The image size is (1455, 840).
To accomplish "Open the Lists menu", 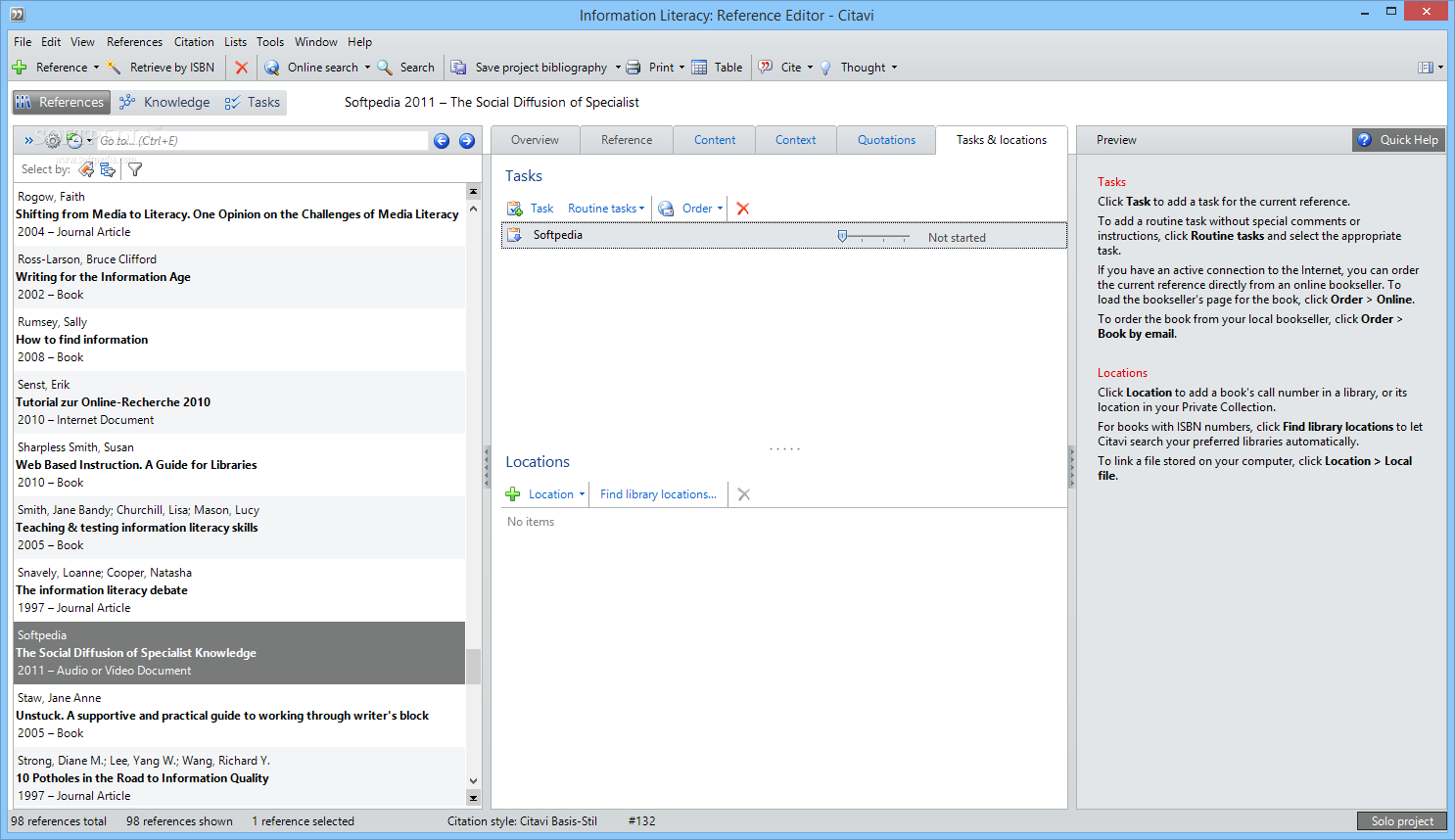I will (235, 42).
